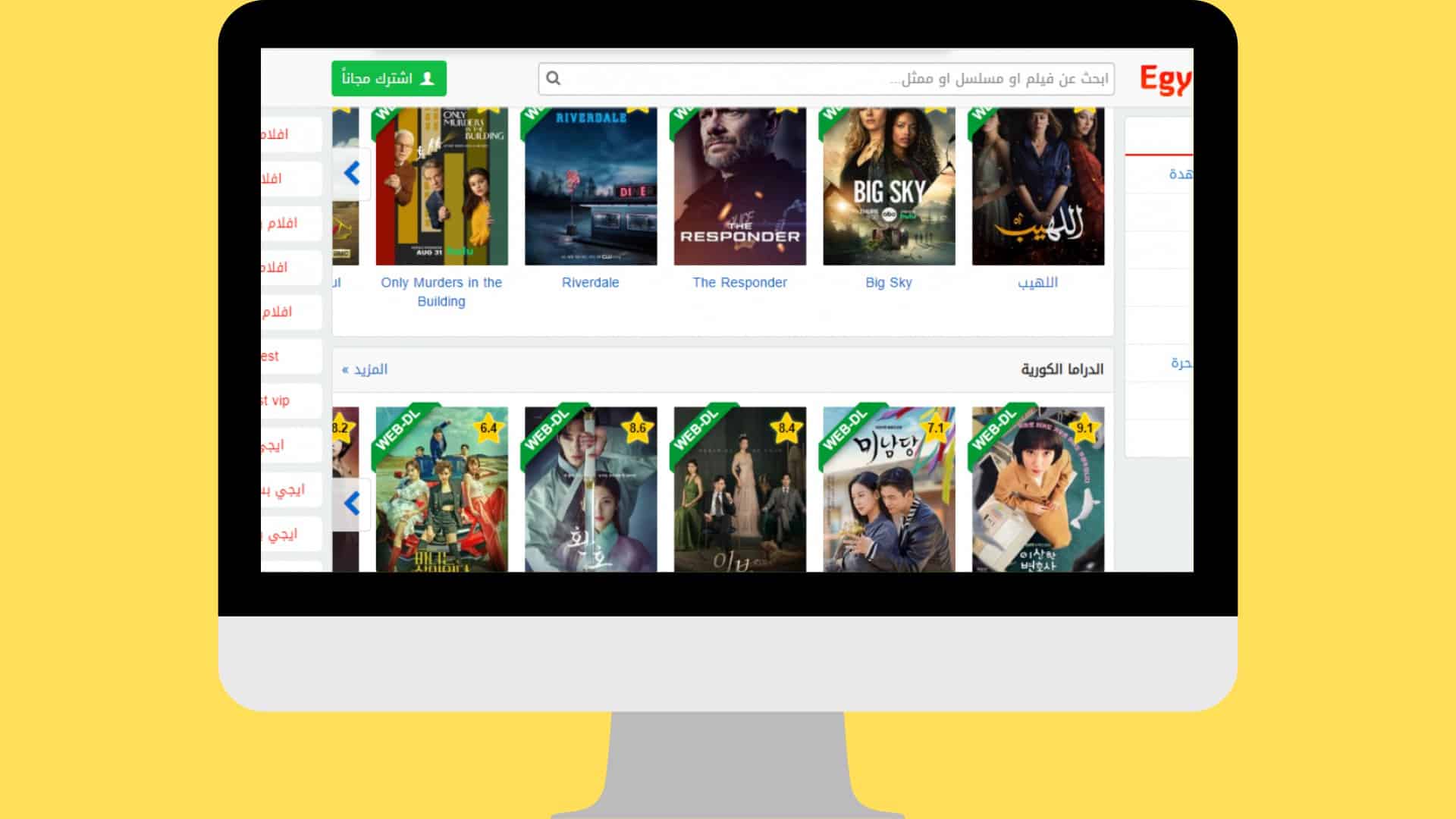1456x819 pixels.
Task: Select the 'est' sidebar menu item
Action: [291, 356]
